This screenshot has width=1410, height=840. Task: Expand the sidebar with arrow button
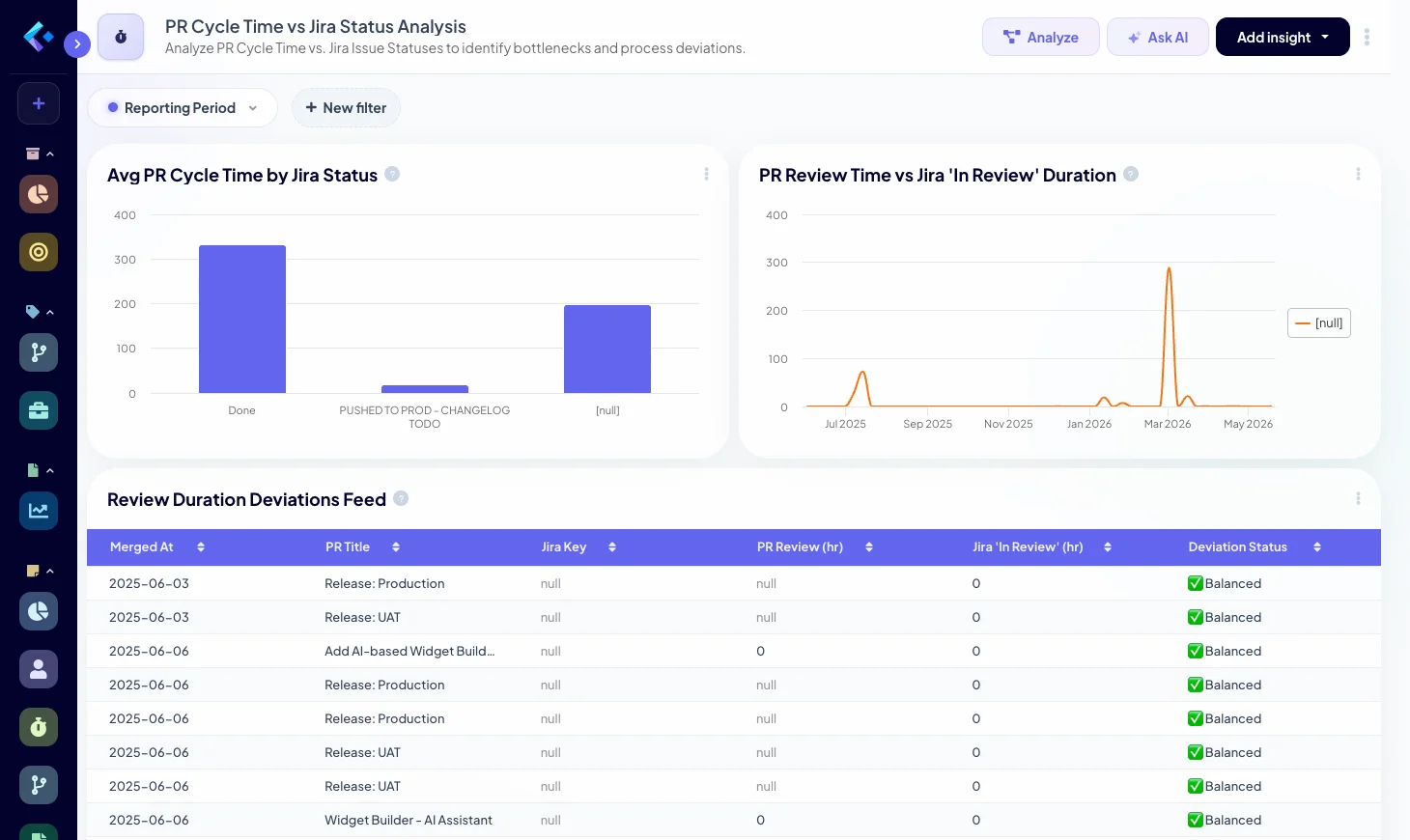(77, 43)
